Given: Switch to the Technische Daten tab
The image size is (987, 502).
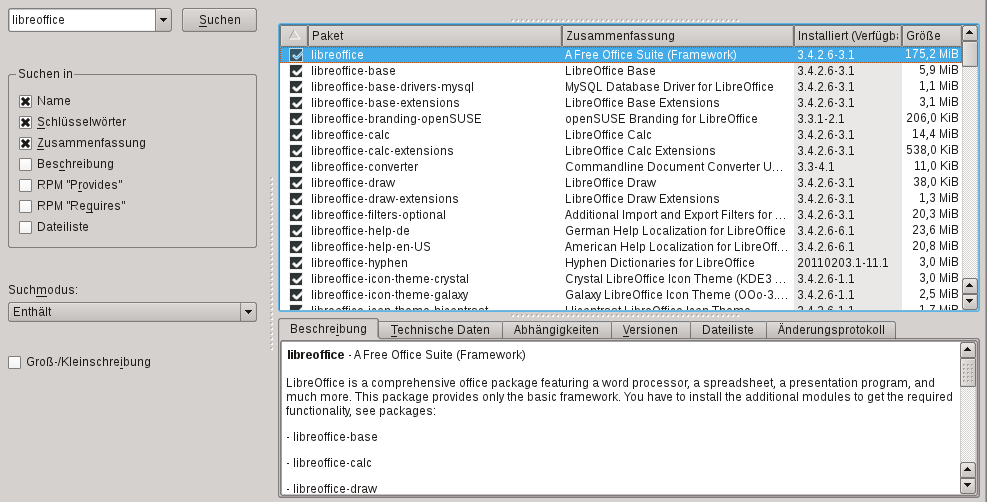Looking at the screenshot, I should coord(440,330).
